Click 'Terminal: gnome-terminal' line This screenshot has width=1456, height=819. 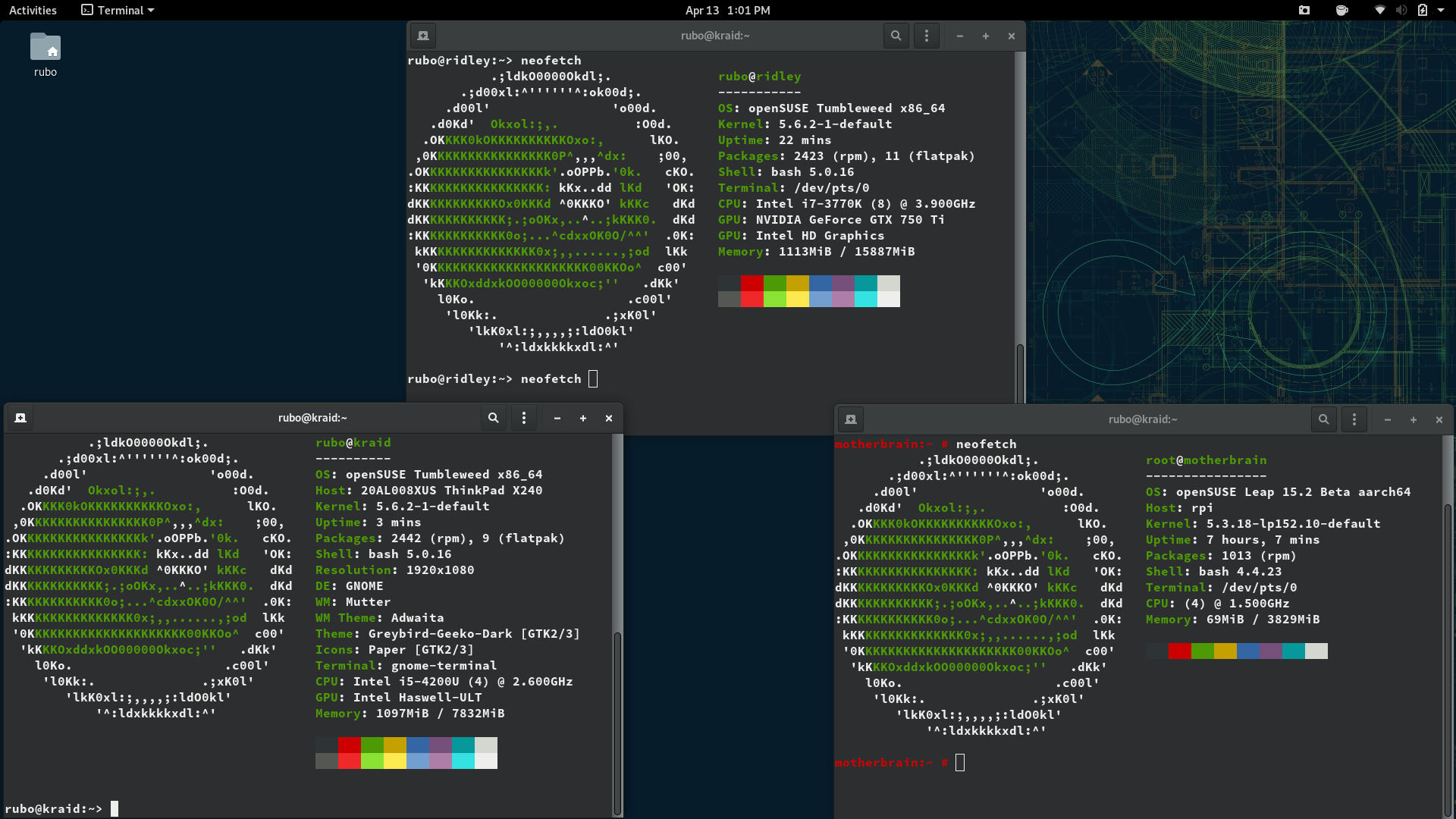[x=406, y=665]
